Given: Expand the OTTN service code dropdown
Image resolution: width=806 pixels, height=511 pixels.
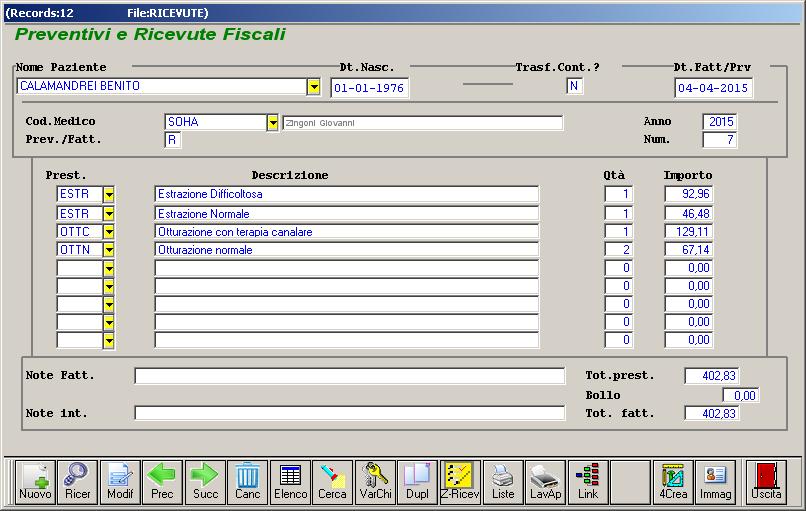Looking at the screenshot, I should (108, 249).
